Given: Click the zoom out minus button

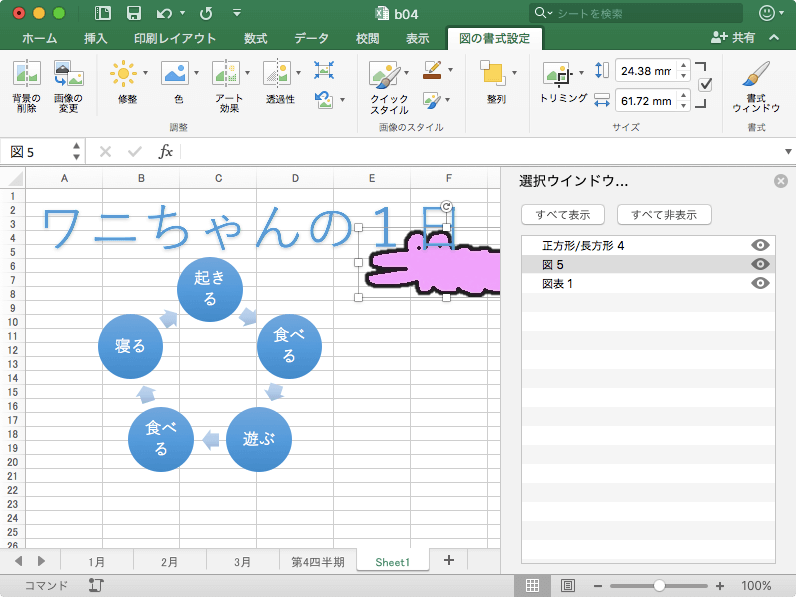Looking at the screenshot, I should coord(598,586).
